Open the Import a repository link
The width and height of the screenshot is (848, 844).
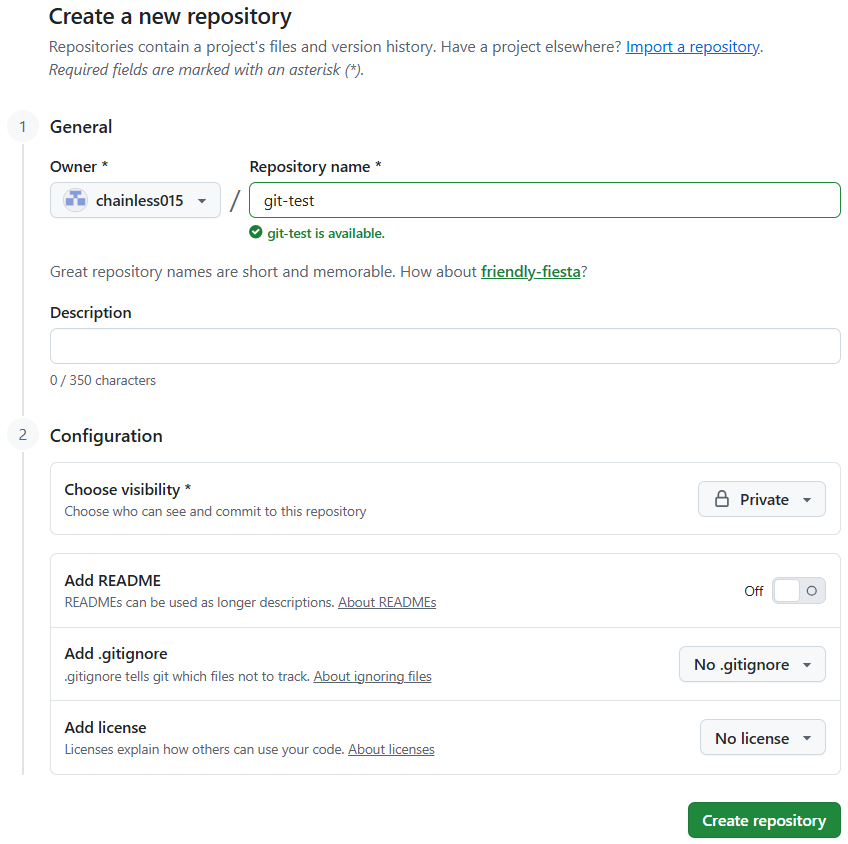pos(693,47)
